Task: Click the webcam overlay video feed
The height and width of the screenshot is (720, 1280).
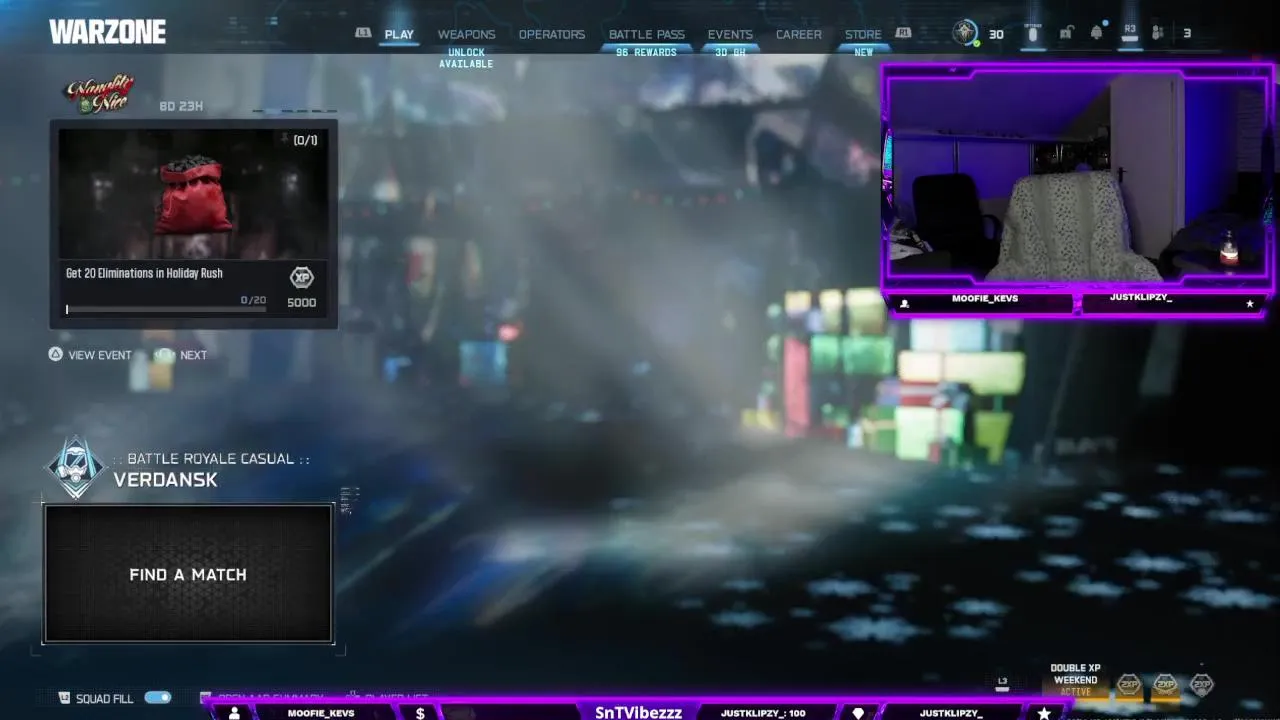Action: pos(1077,178)
